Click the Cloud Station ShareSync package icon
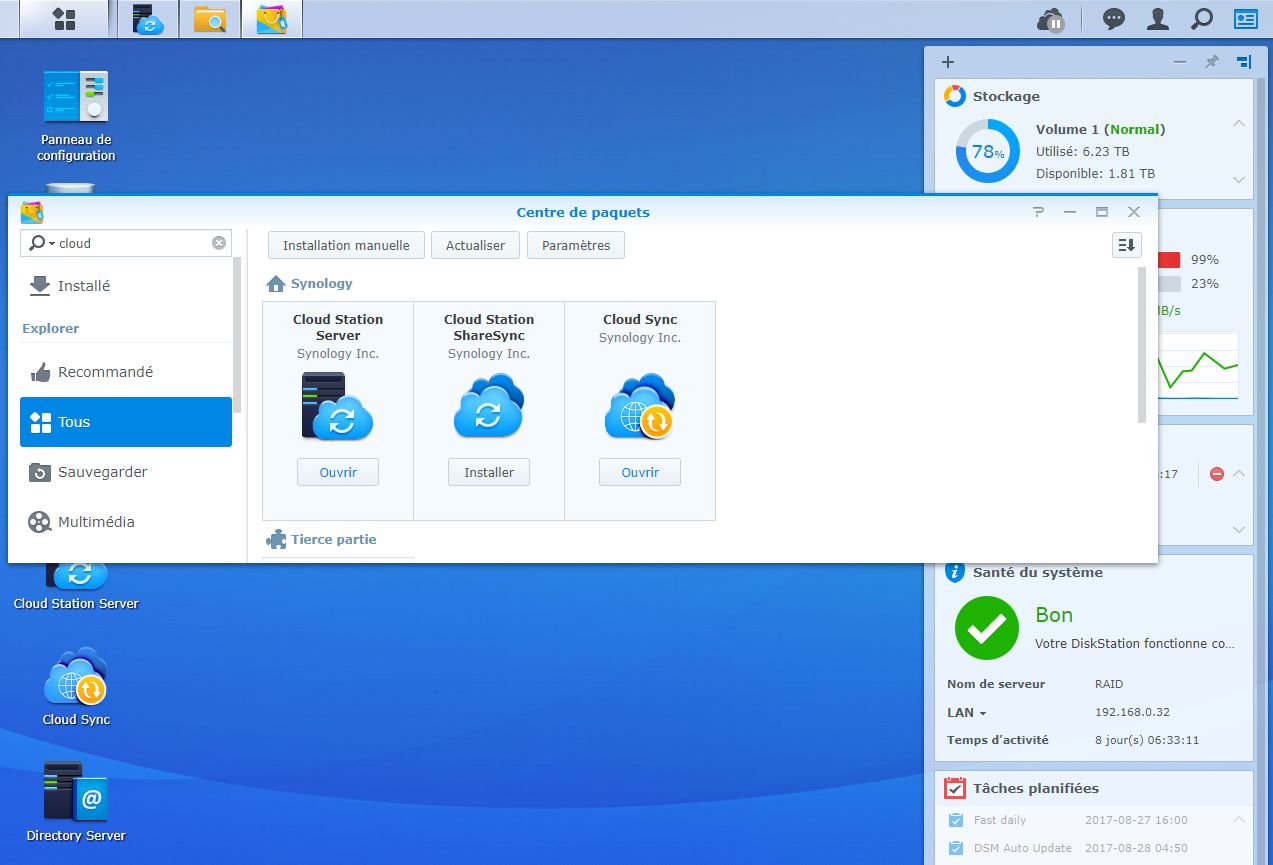 (x=489, y=406)
